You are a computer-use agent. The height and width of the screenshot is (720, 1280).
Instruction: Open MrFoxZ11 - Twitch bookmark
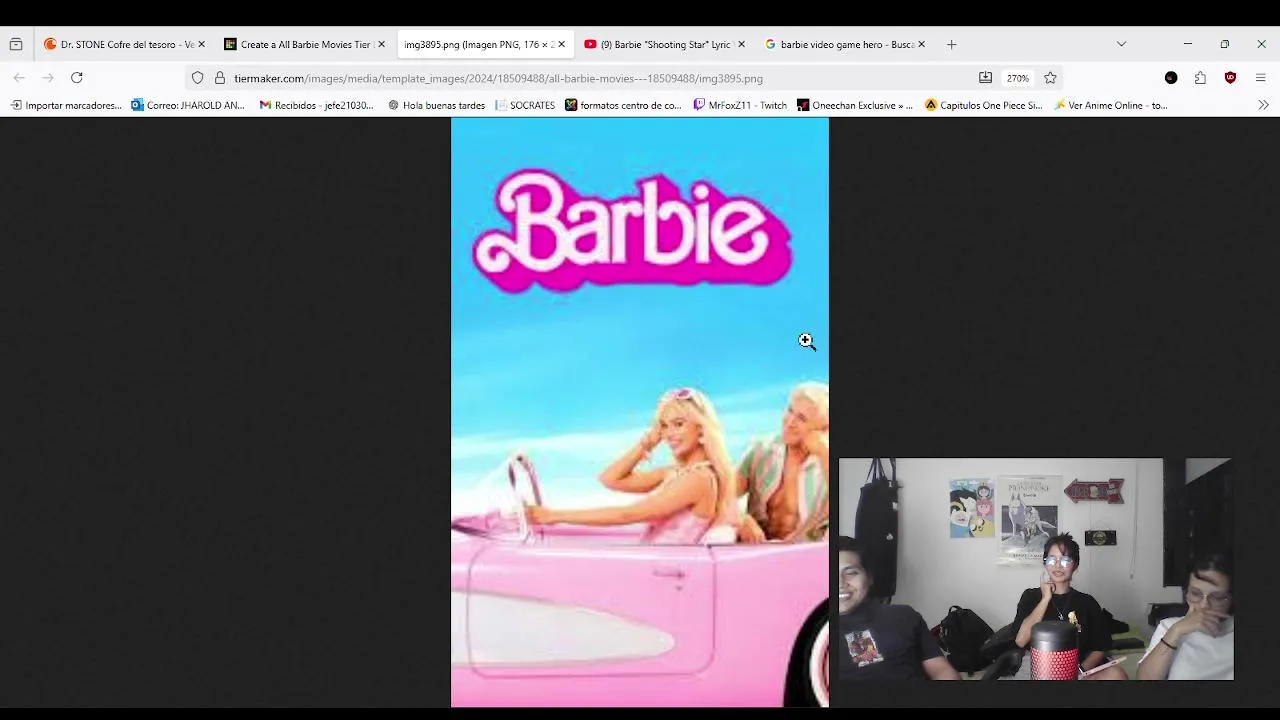coord(740,105)
